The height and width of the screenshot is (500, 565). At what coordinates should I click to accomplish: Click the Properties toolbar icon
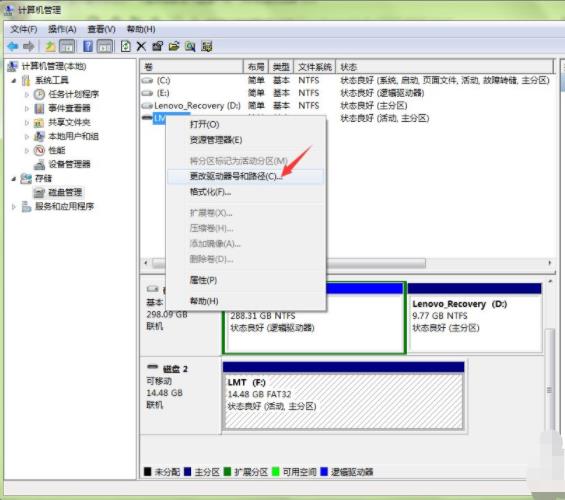click(157, 46)
